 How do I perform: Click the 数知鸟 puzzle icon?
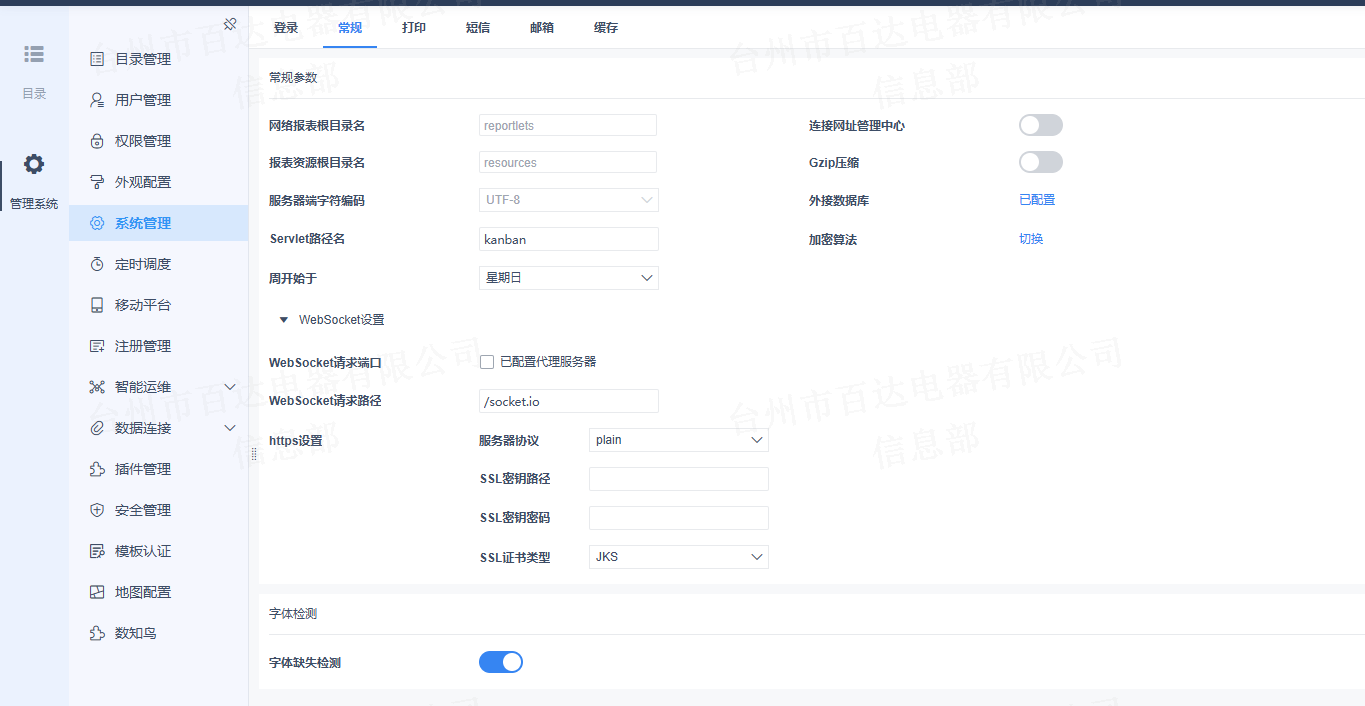97,633
